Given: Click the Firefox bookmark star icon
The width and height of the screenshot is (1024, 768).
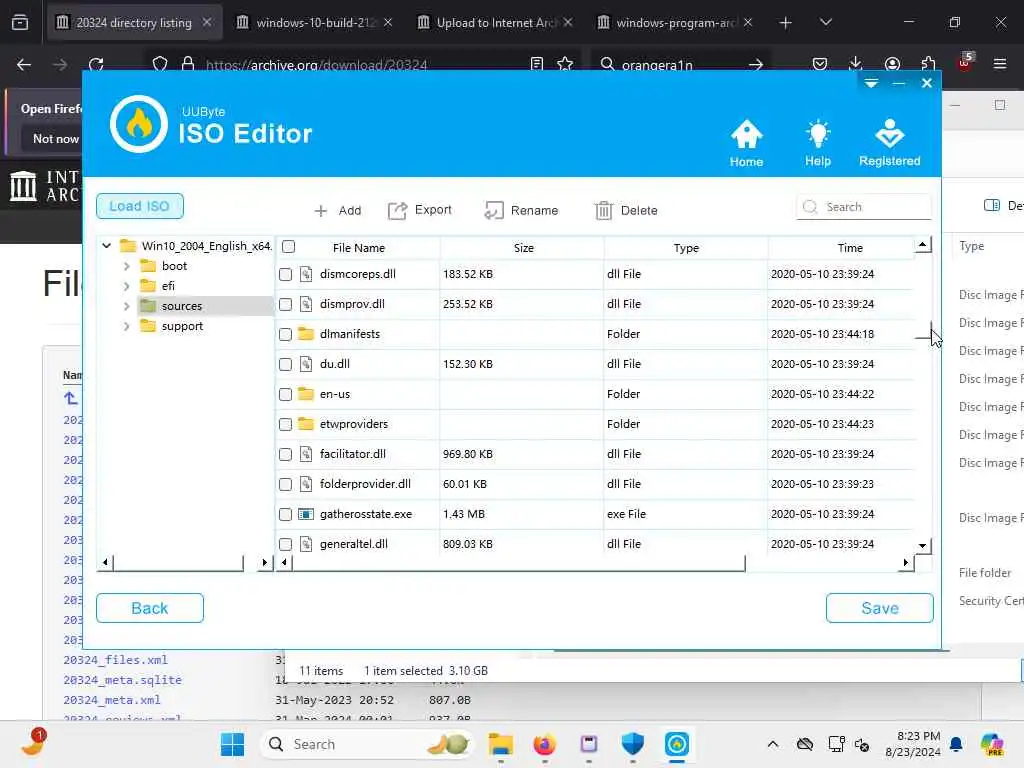Looking at the screenshot, I should 565,64.
